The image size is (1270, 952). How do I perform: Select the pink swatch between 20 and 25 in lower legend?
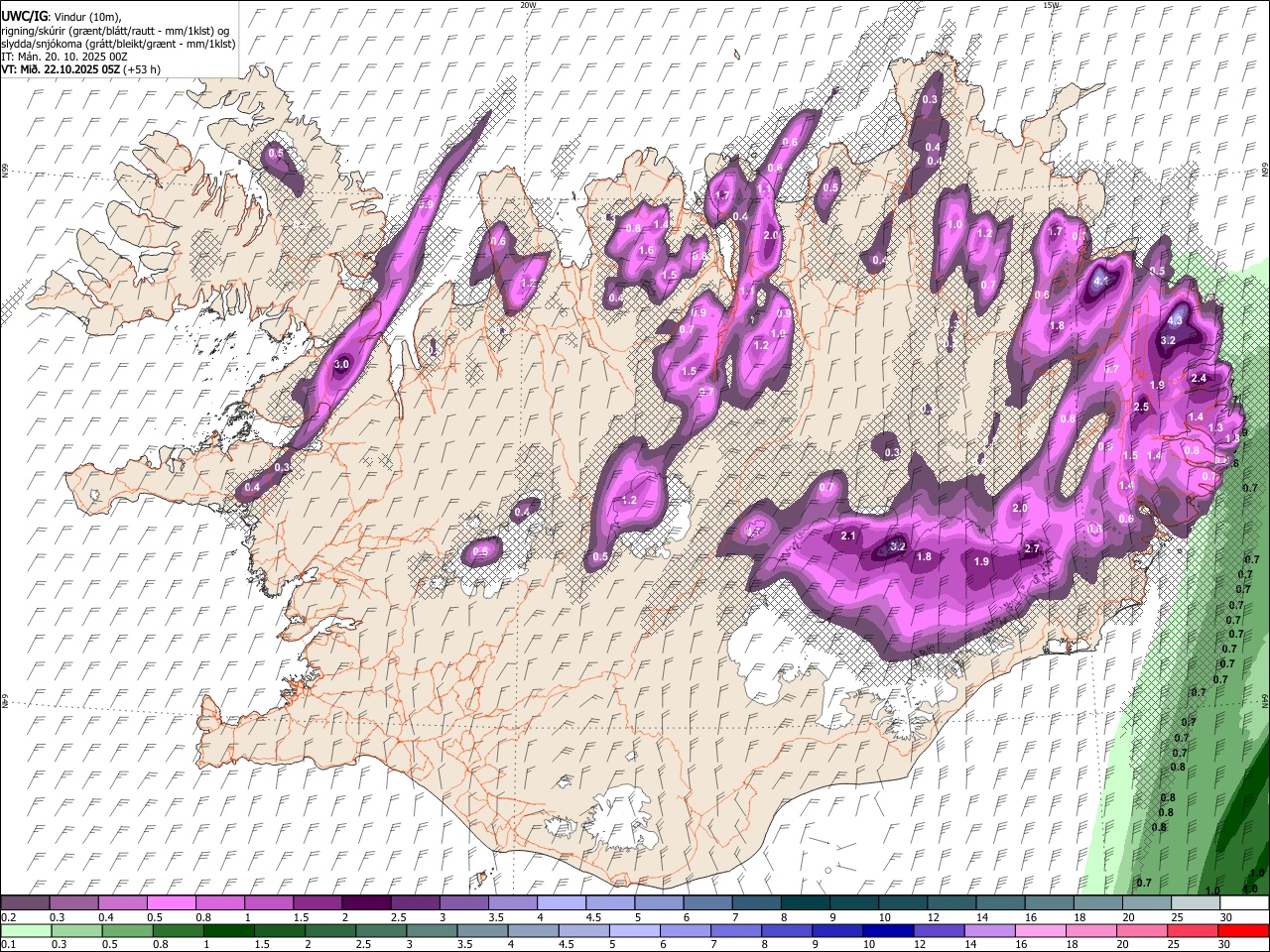click(x=1142, y=930)
